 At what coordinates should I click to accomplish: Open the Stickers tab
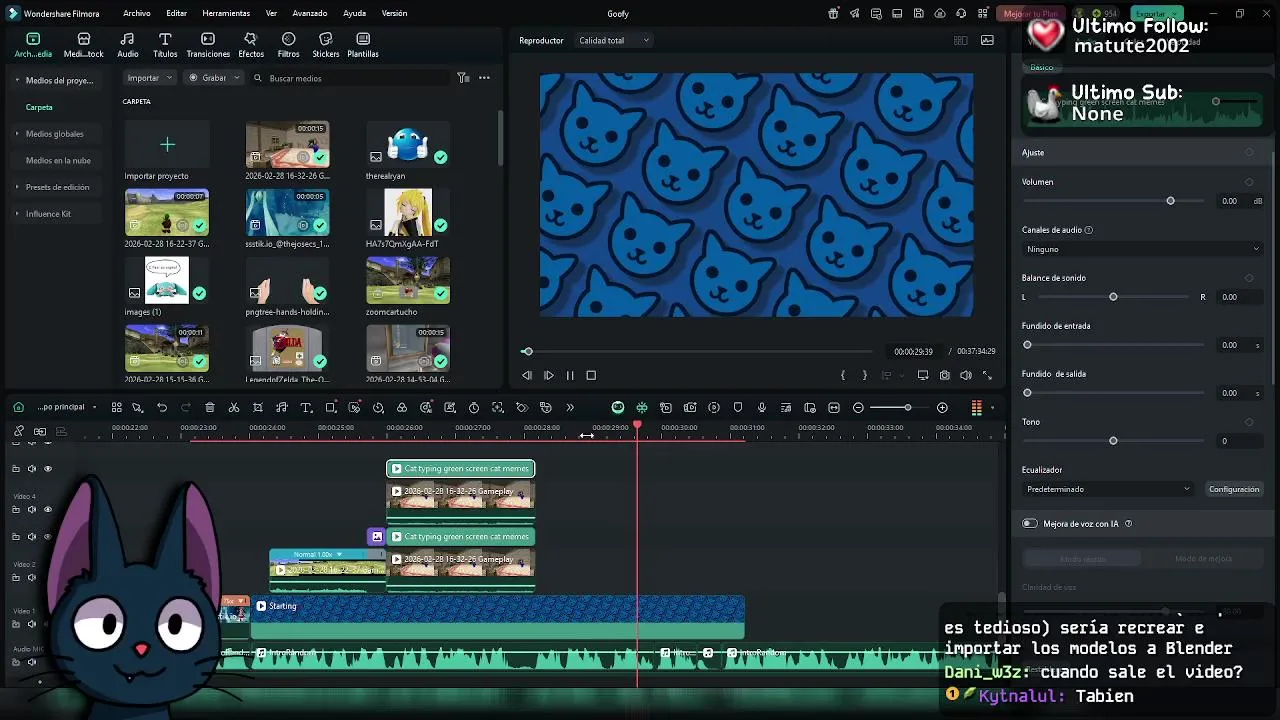coord(325,45)
